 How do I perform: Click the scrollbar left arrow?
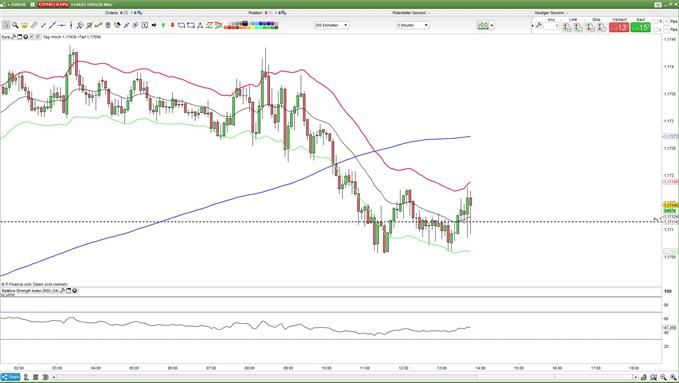point(54,377)
